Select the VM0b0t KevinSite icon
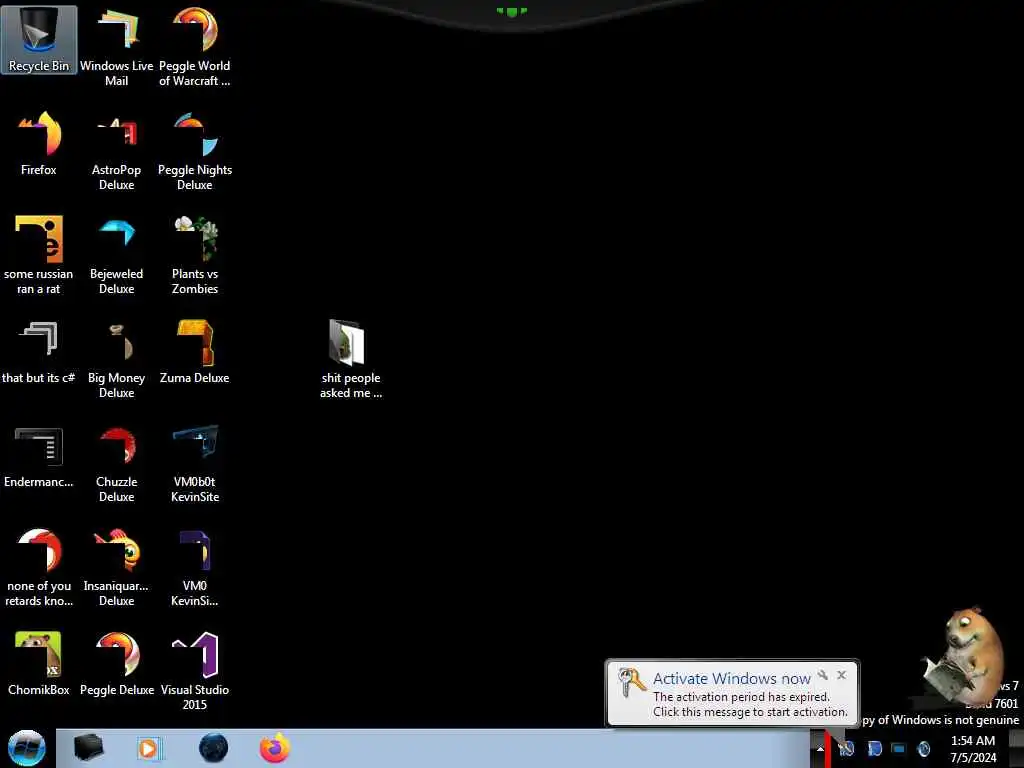The width and height of the screenshot is (1024, 768). 195,463
